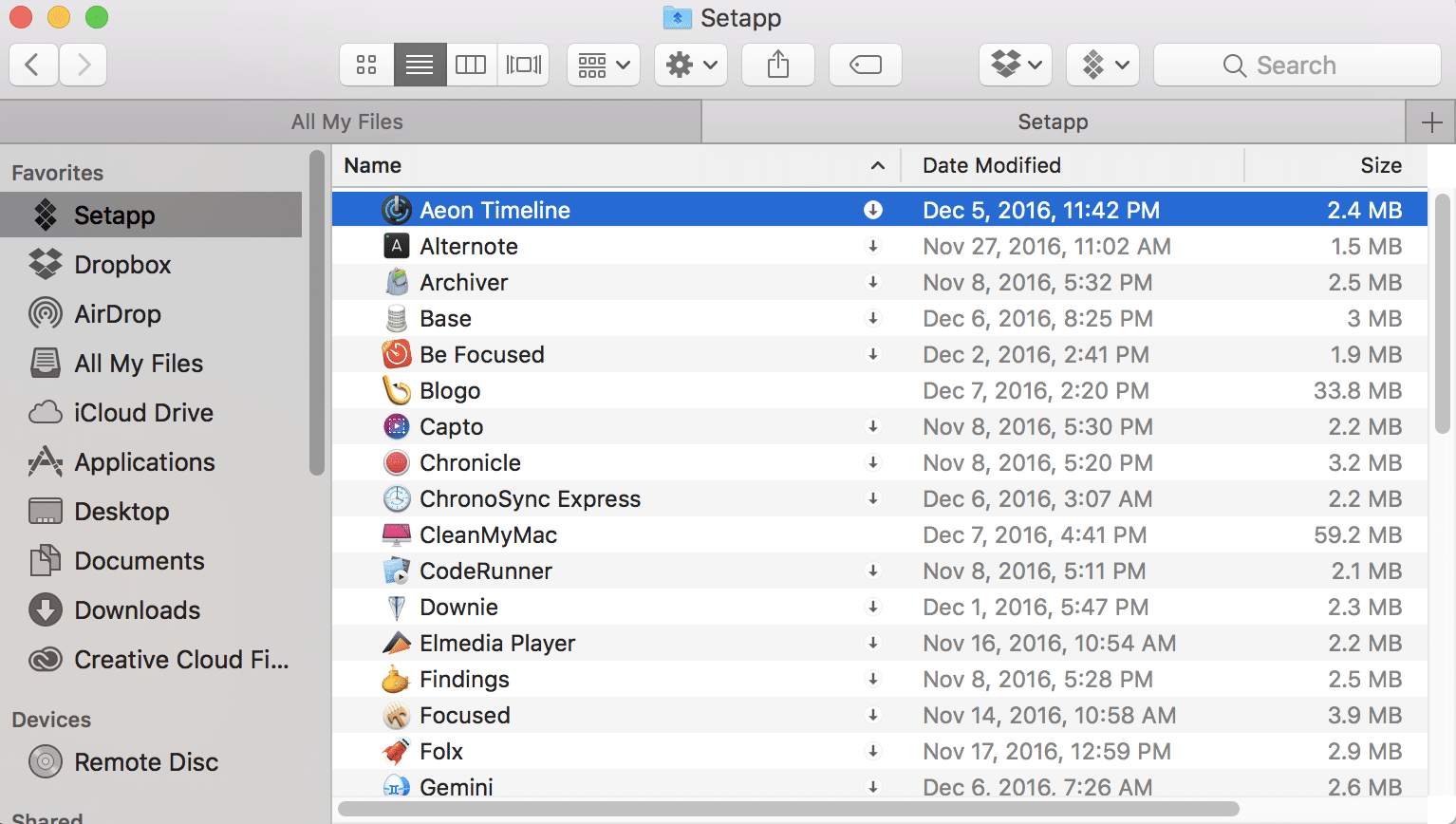The height and width of the screenshot is (824, 1456).
Task: Sort by Name column header
Action: point(615,165)
